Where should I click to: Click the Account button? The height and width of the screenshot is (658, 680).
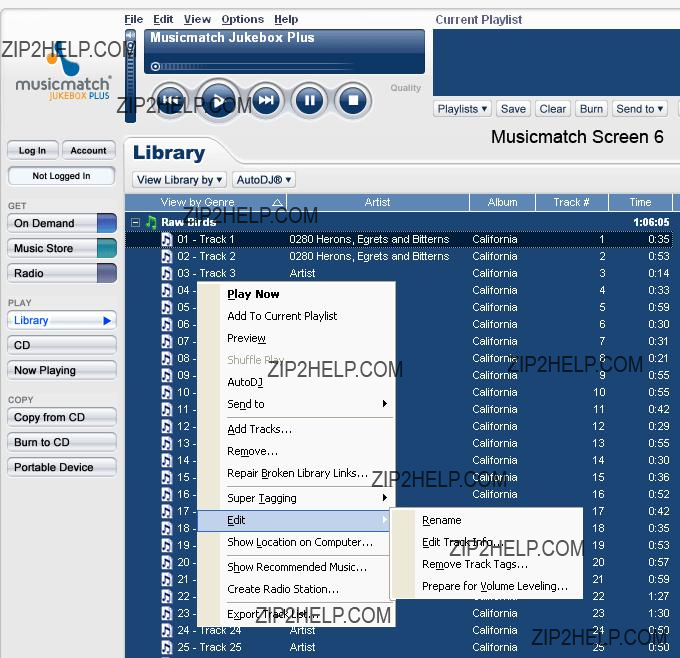click(88, 151)
